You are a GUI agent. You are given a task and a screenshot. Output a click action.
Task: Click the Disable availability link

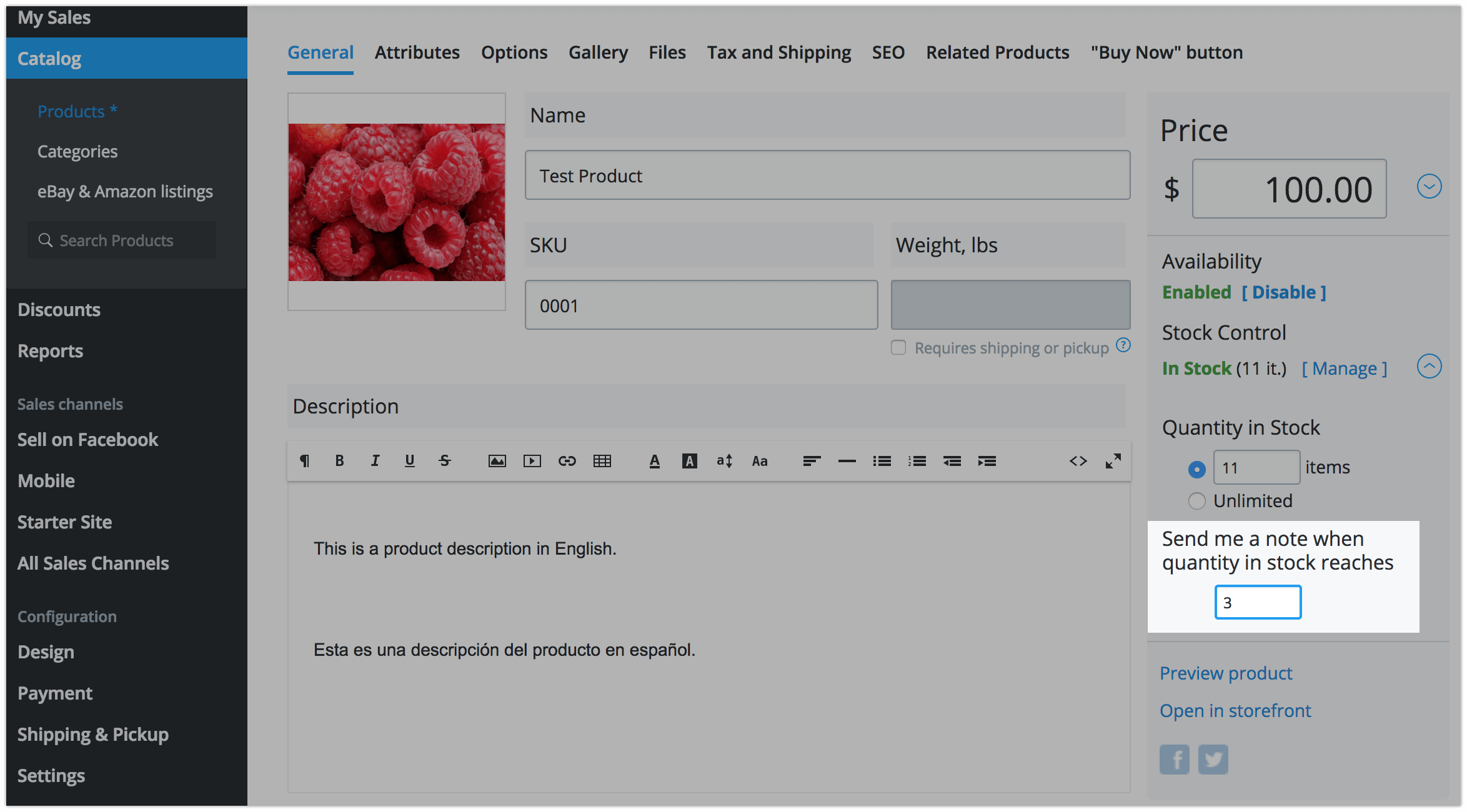point(1283,292)
